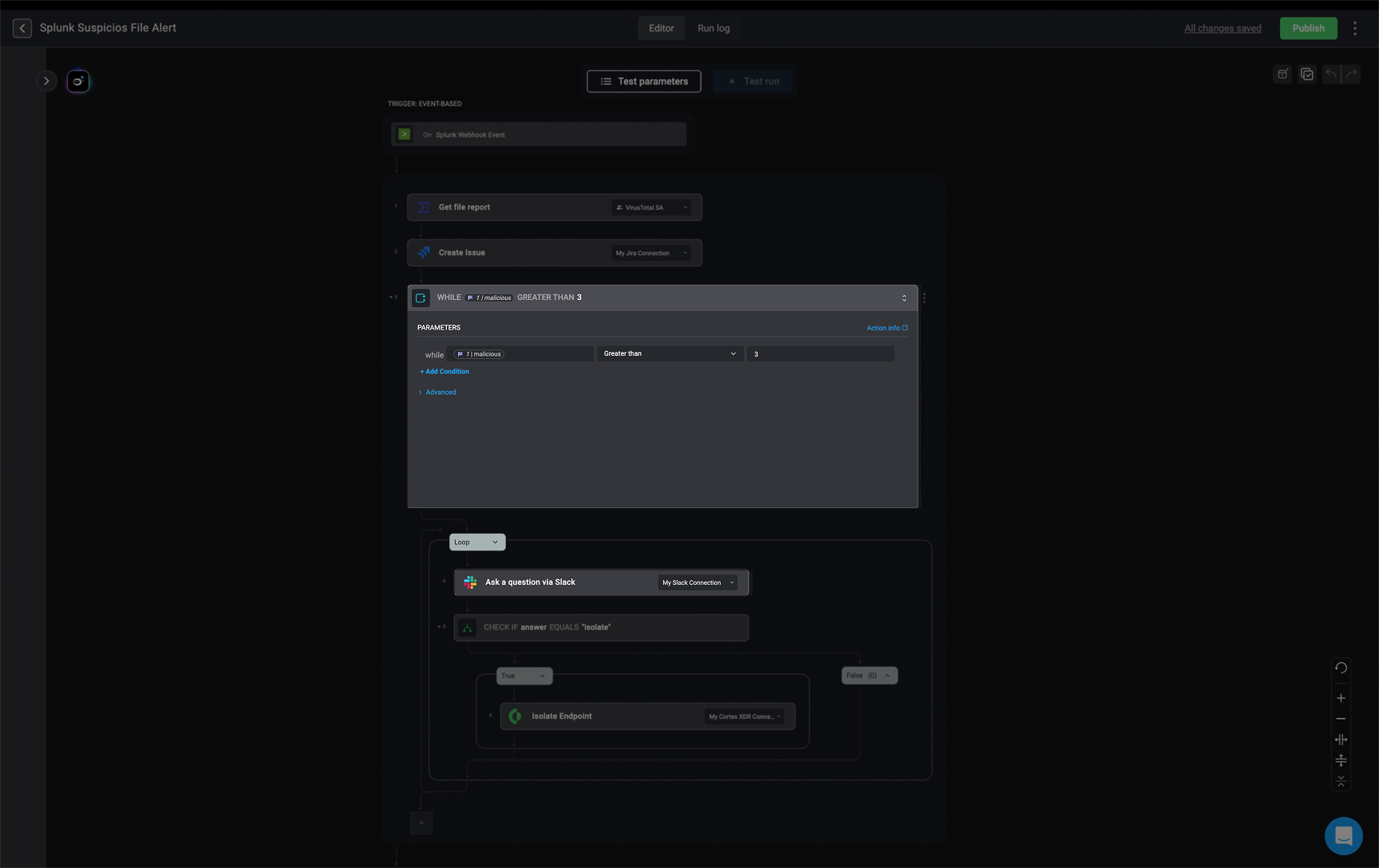1379x868 pixels.
Task: Open the VirusTotal SA connection dropdown
Action: [x=651, y=207]
